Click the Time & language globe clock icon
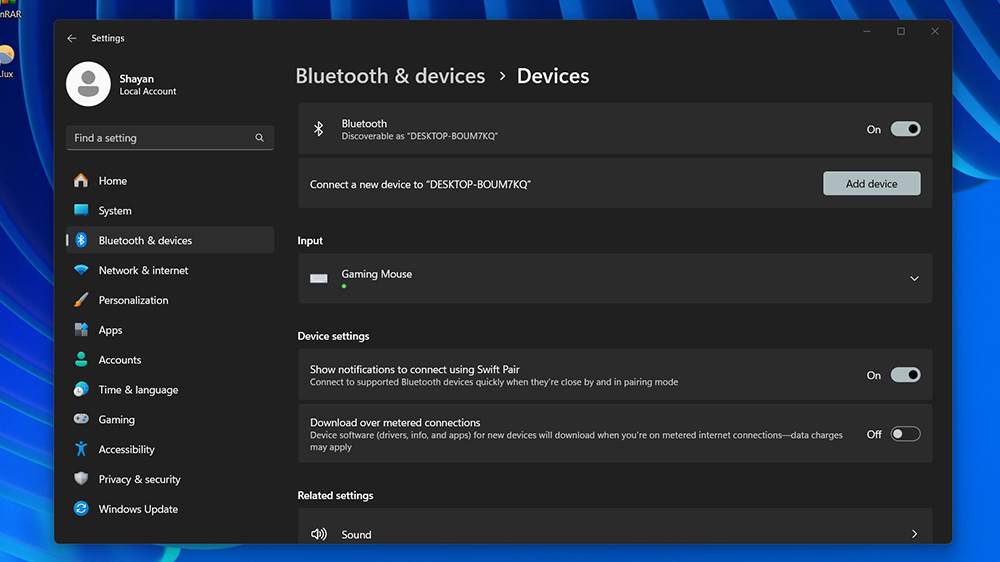This screenshot has width=1000, height=562. coord(81,389)
